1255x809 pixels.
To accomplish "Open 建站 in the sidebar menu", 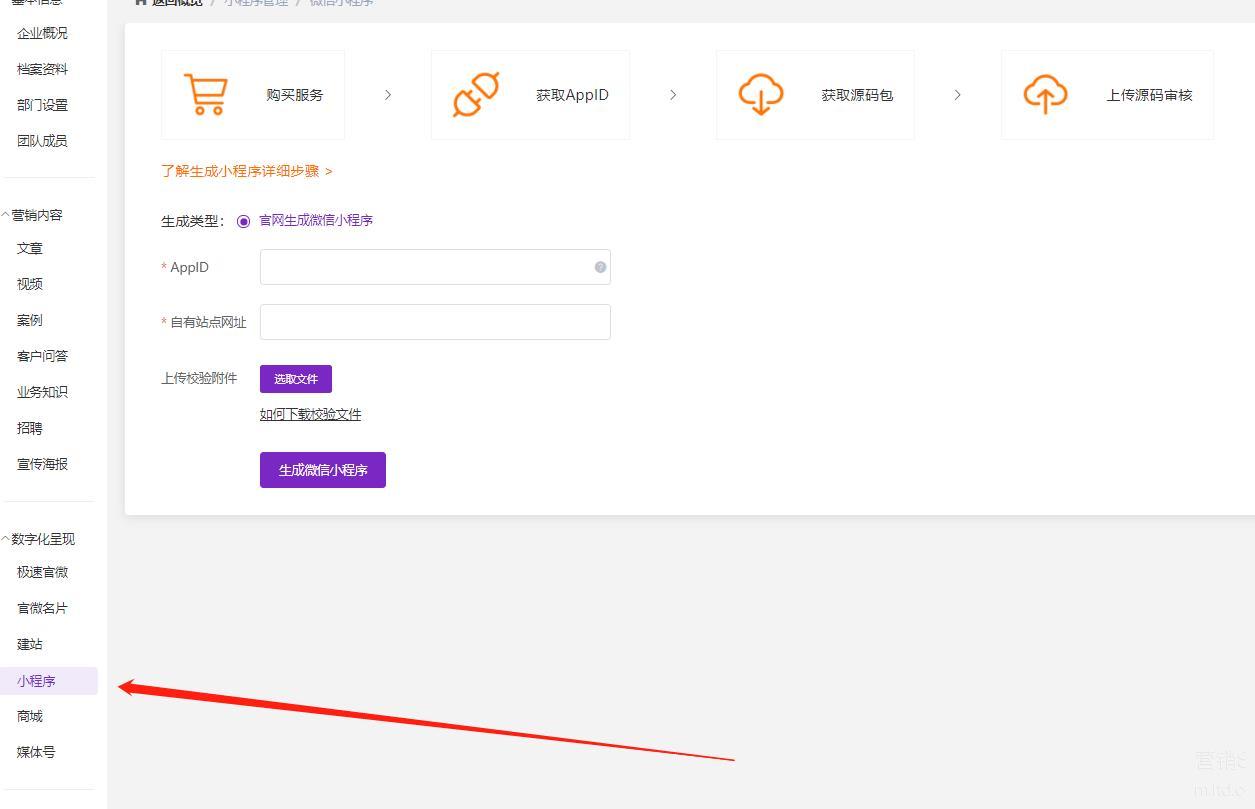I will tap(30, 644).
